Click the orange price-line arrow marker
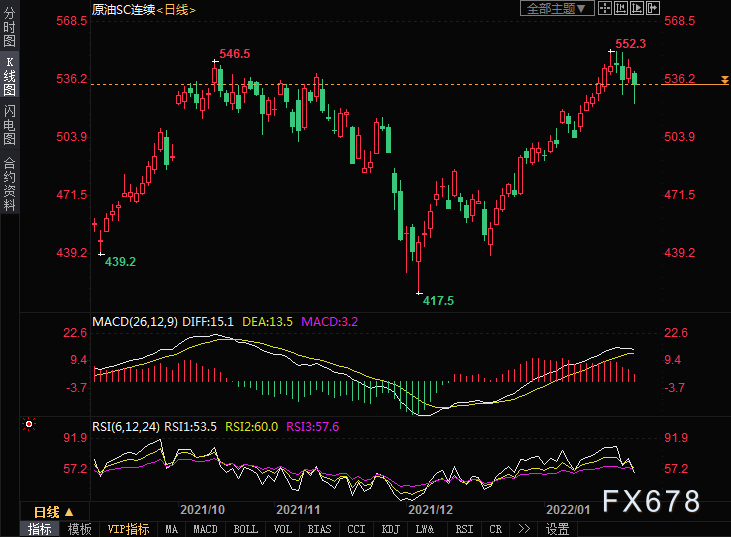The width and height of the screenshot is (731, 537). pyautogui.click(x=724, y=80)
